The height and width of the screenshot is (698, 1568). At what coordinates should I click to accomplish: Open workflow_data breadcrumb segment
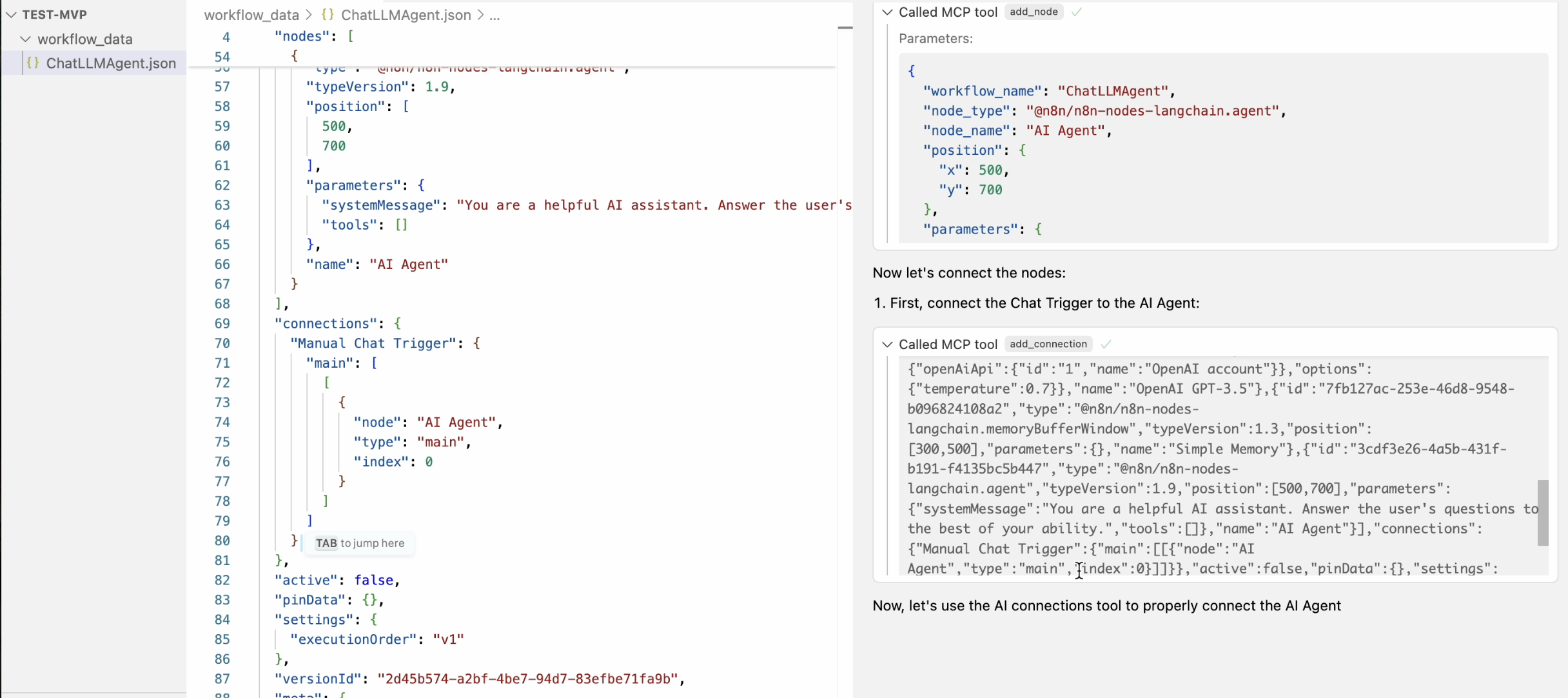(251, 15)
